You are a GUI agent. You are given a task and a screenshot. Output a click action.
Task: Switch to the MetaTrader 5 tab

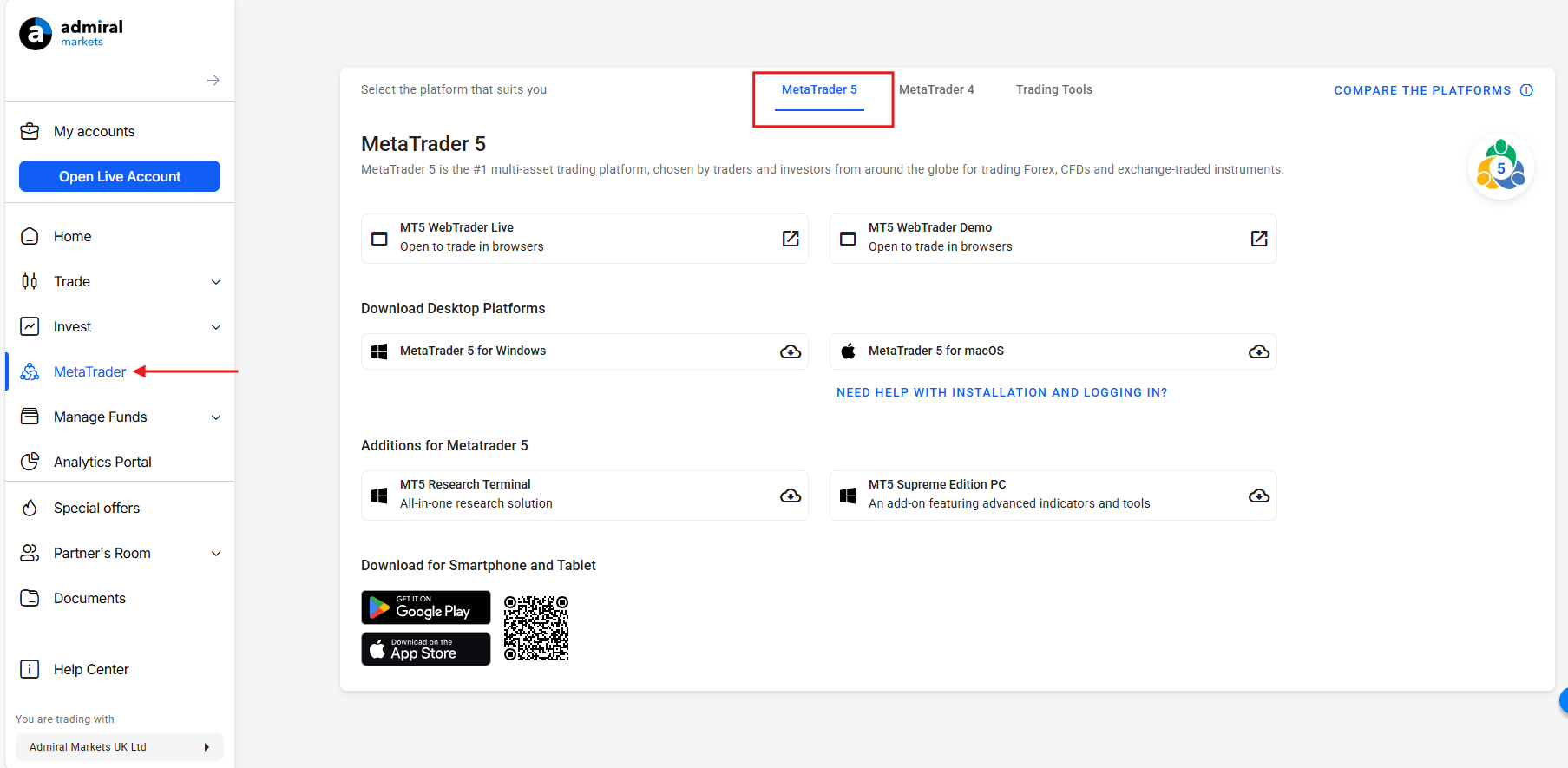[x=819, y=89]
